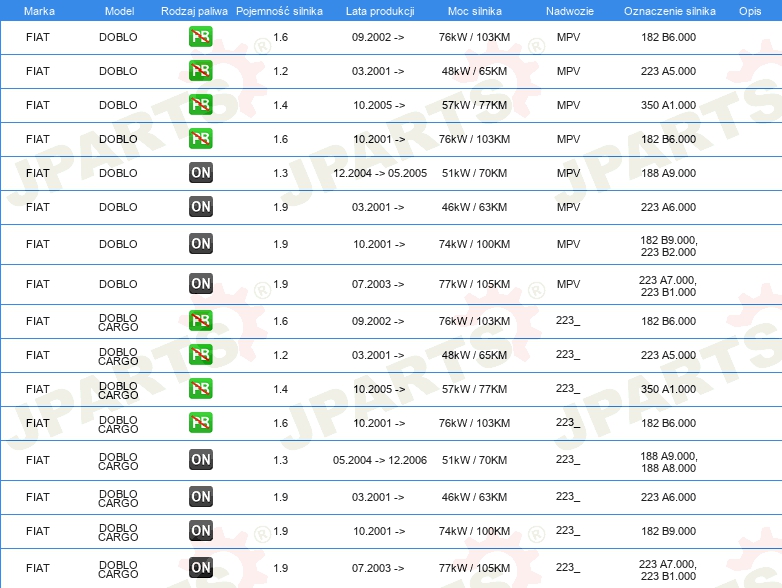This screenshot has height=588, width=782.
Task: Select engine code 223 A7.000, 223 B1.000 in MPV row
Action: tap(668, 286)
